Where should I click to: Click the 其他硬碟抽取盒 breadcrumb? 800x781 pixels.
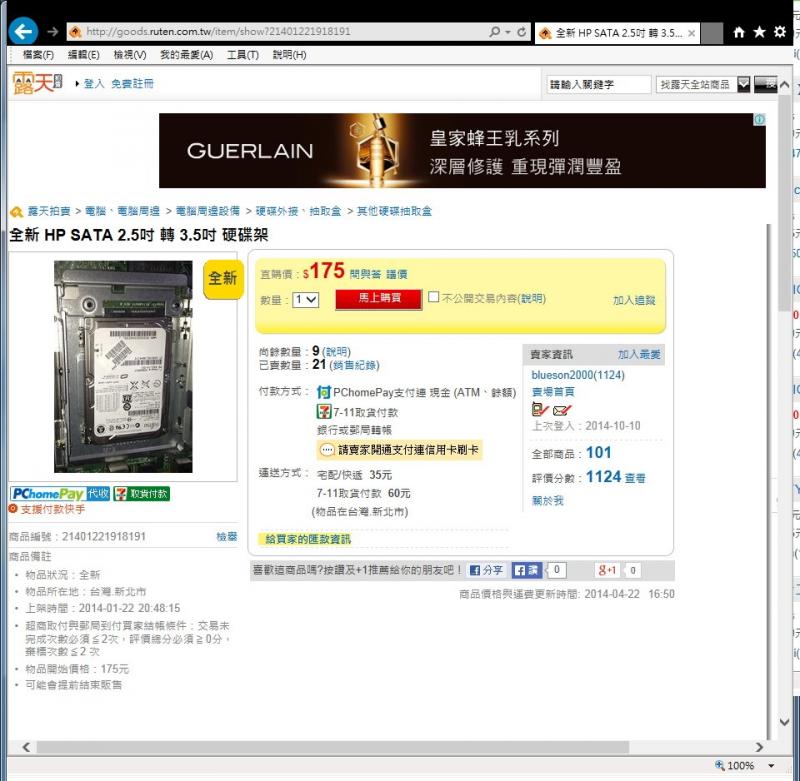pos(394,211)
